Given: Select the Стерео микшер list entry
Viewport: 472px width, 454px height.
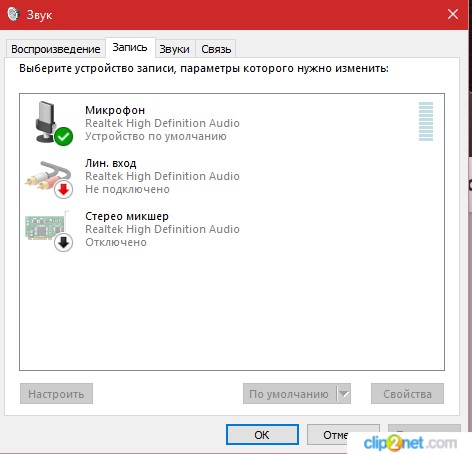Looking at the screenshot, I should pos(232,229).
